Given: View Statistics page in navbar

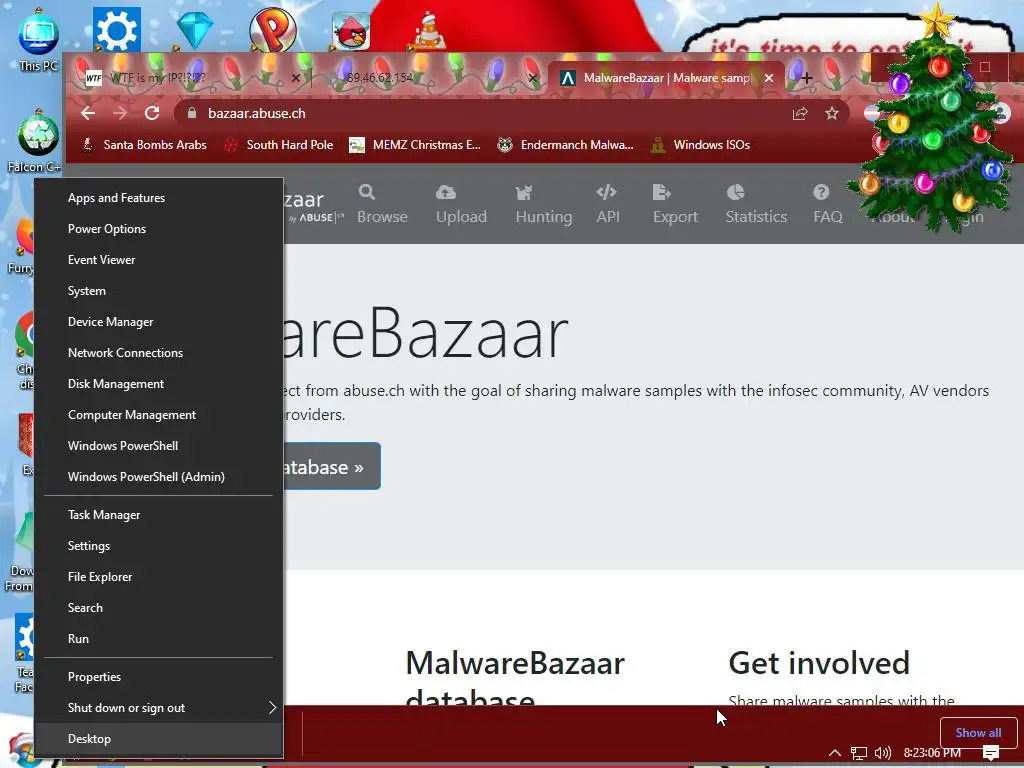Looking at the screenshot, I should [x=756, y=204].
